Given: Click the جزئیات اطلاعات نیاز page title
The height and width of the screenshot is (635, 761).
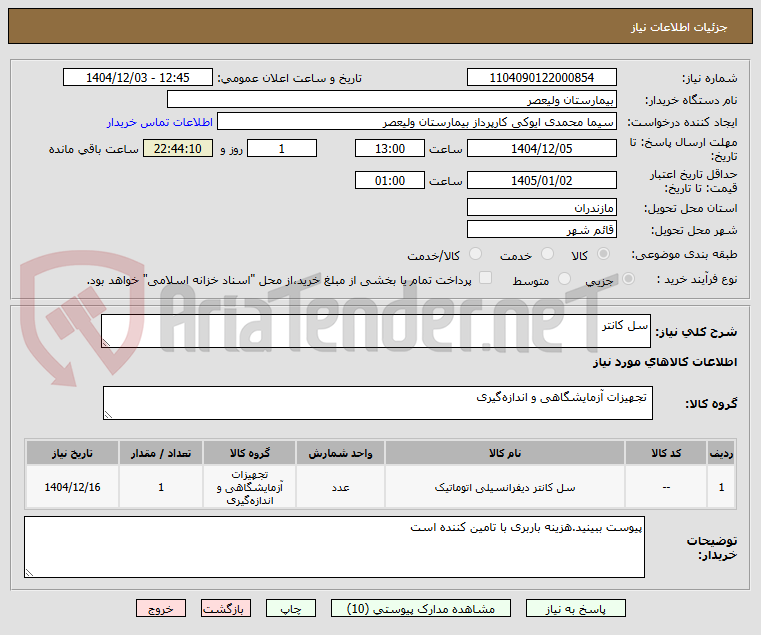Looking at the screenshot, I should (x=679, y=27).
